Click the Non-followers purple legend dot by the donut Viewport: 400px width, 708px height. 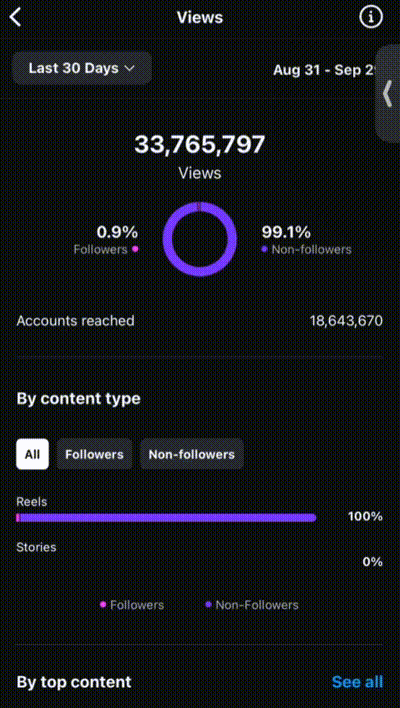265,249
